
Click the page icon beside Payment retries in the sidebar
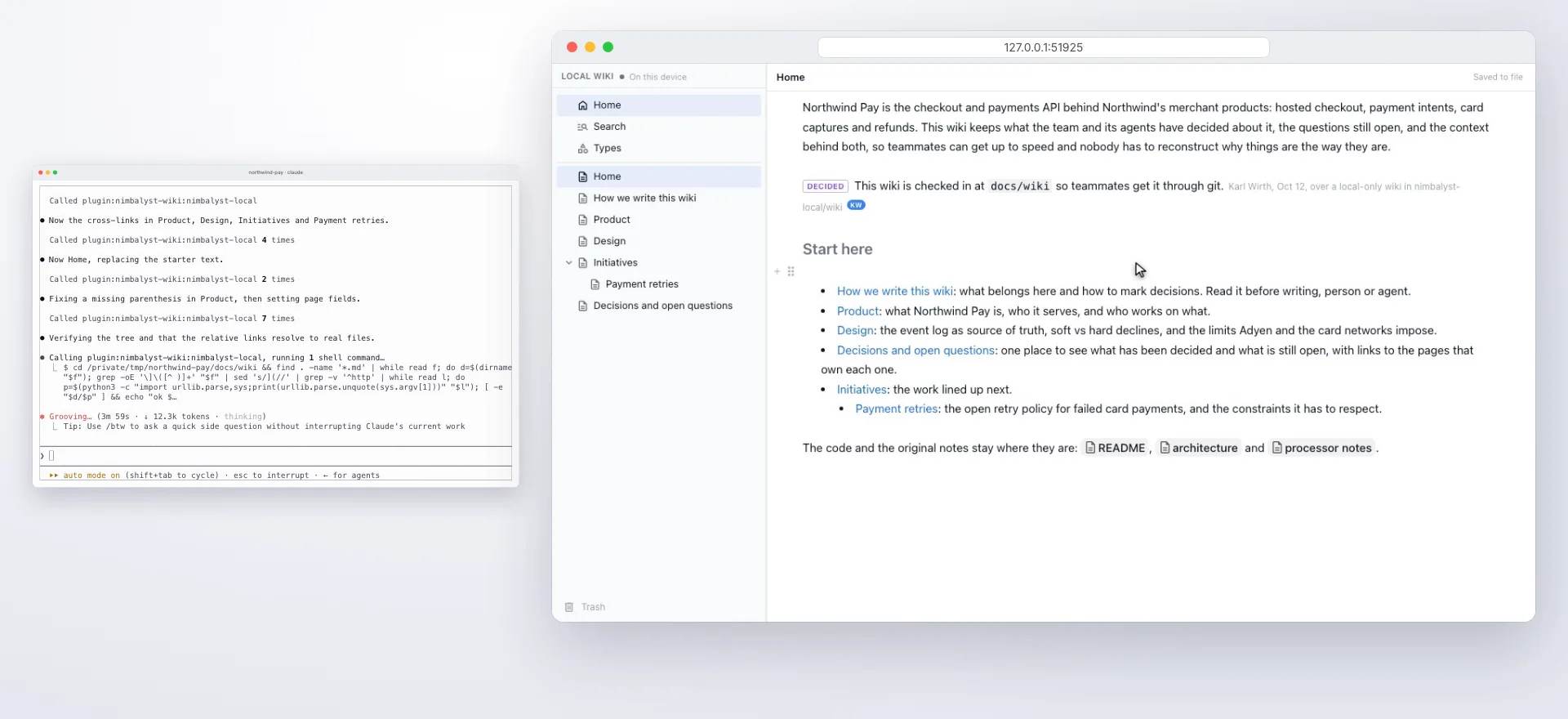(x=595, y=284)
